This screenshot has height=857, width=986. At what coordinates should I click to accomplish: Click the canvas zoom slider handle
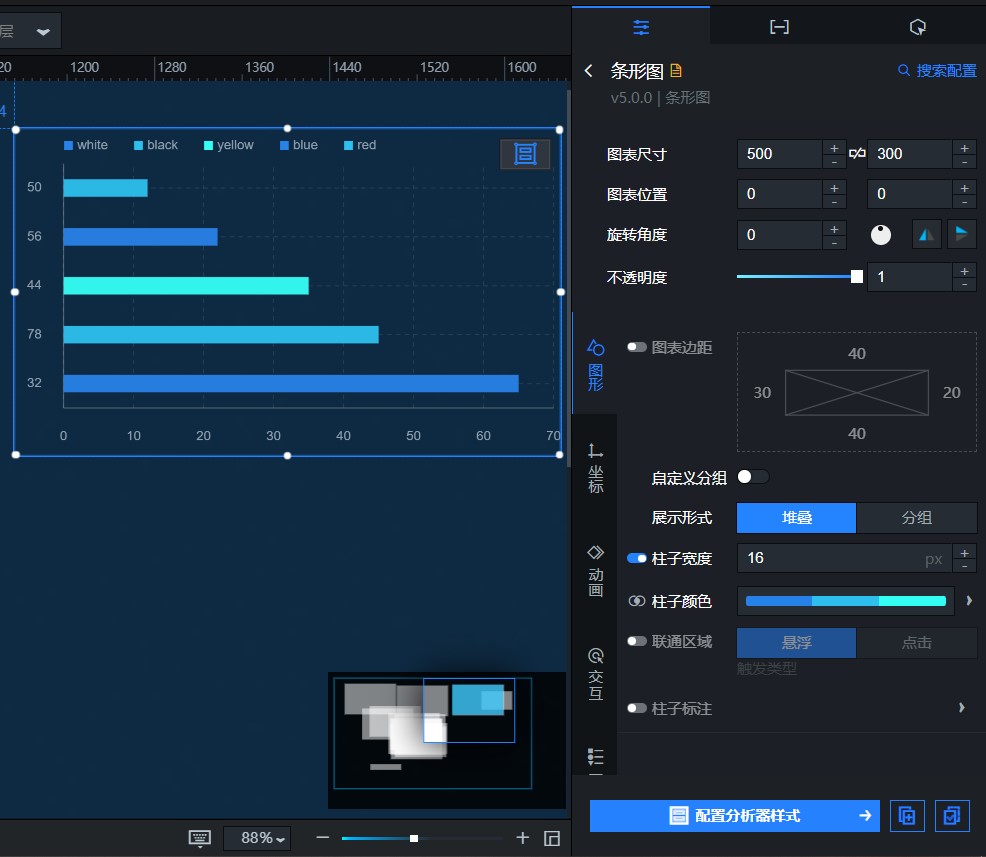(414, 838)
